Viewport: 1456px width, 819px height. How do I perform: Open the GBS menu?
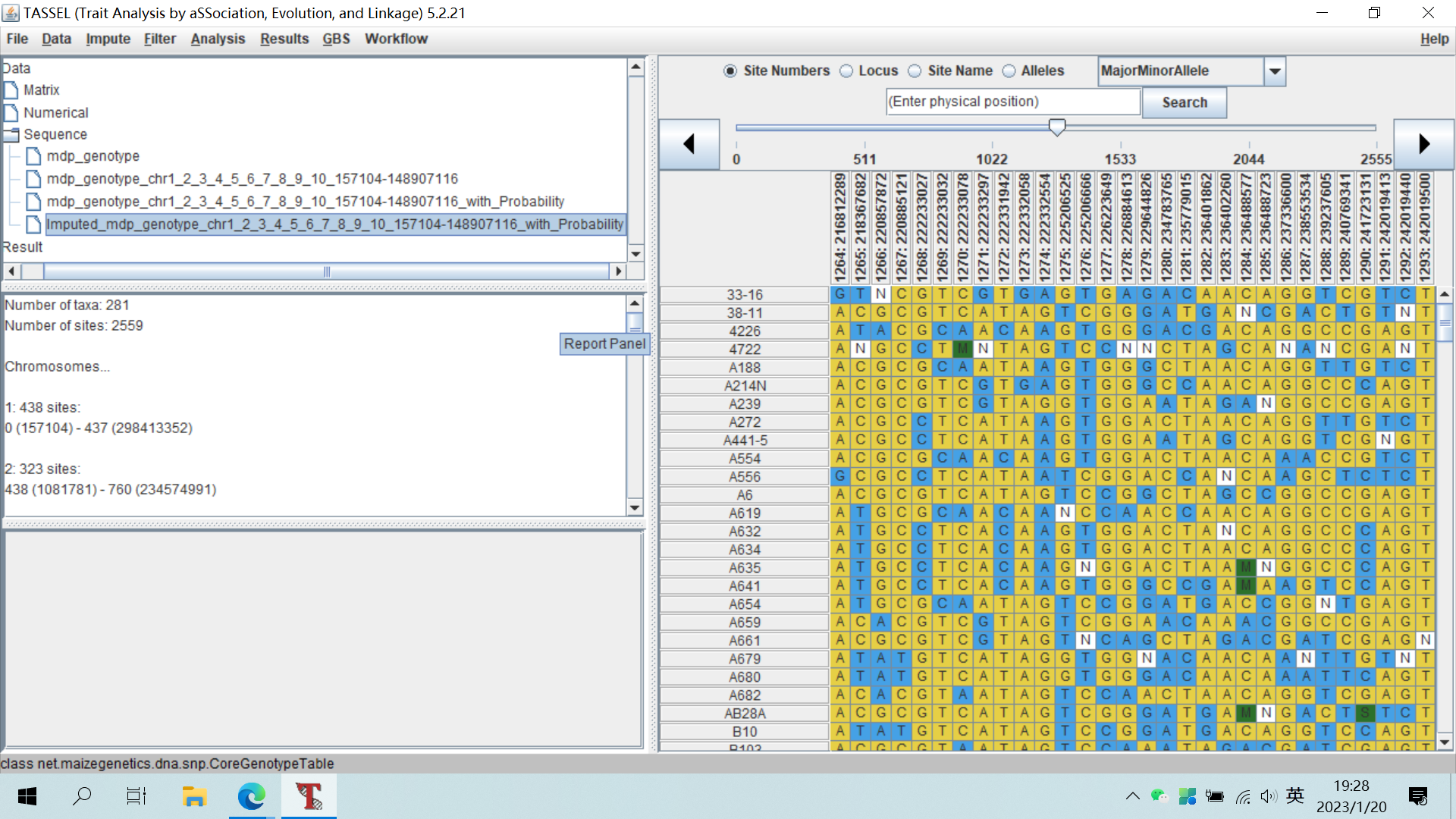(336, 39)
